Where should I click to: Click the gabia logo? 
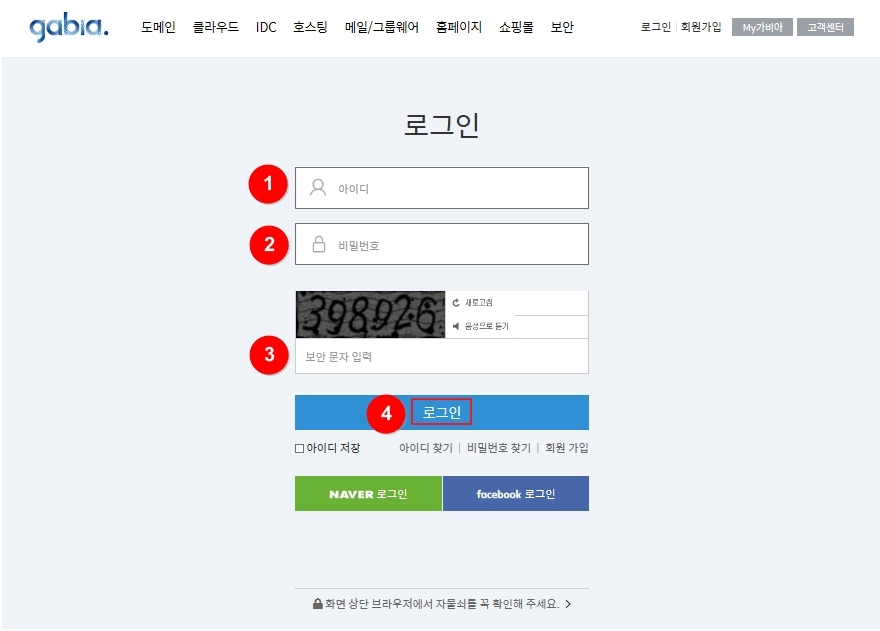coord(69,26)
